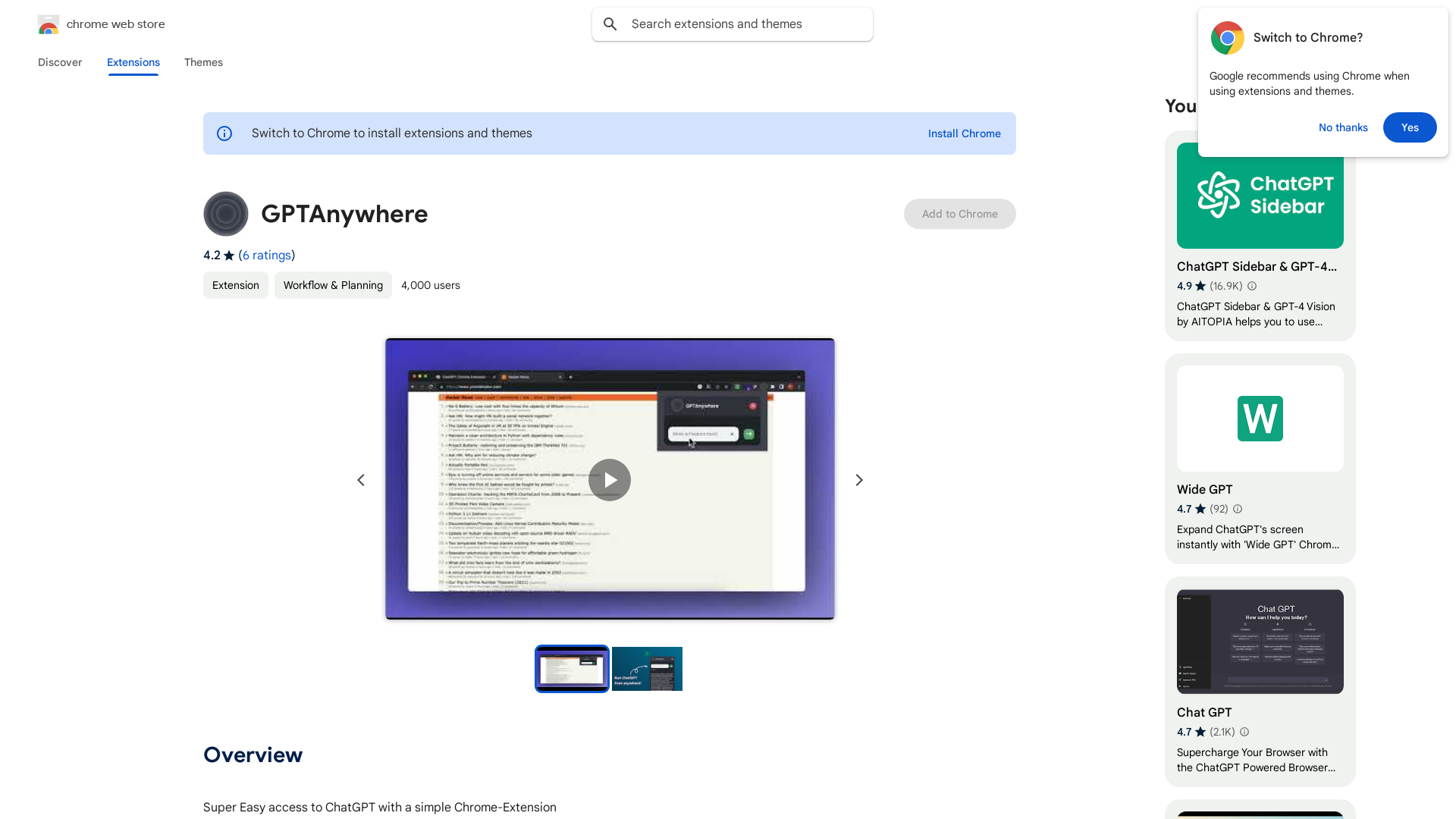Click the GPTAnywhere extension icon
Viewport: 1456px width, 819px height.
(226, 214)
